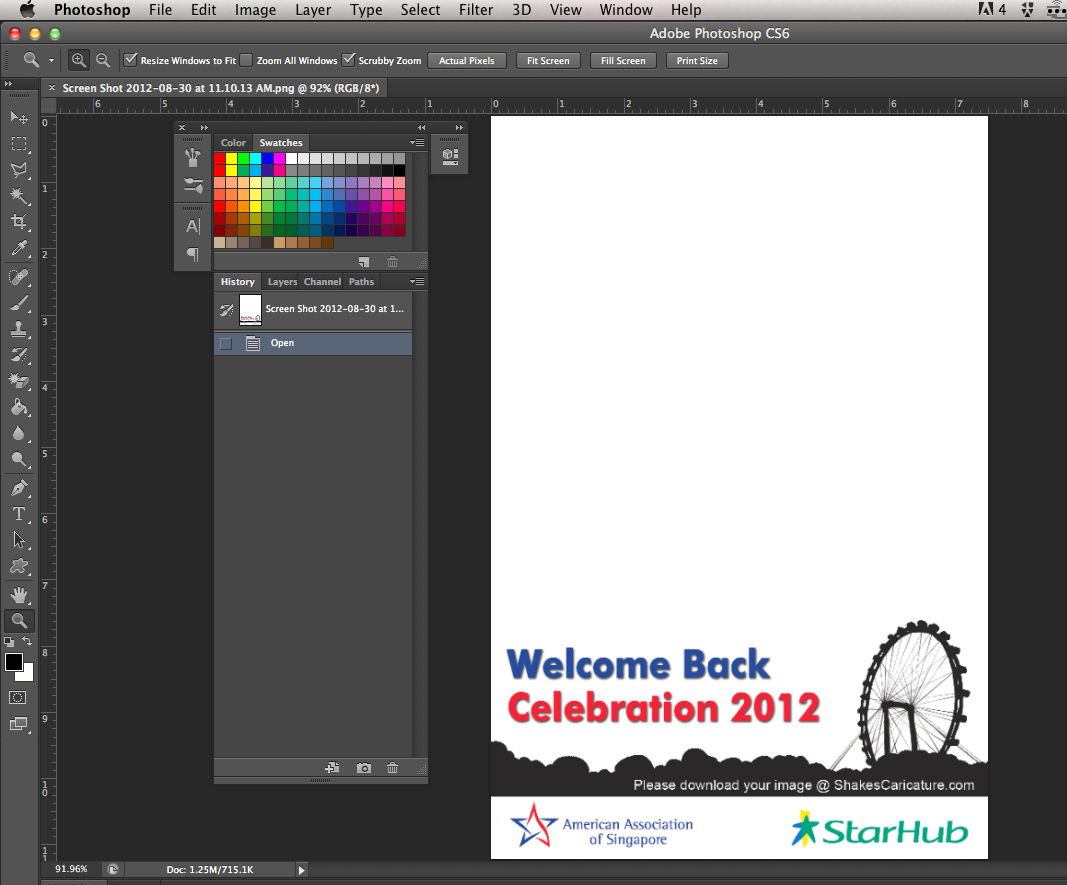Image resolution: width=1067 pixels, height=885 pixels.
Task: Select the Horizontal Type tool
Action: 19,514
